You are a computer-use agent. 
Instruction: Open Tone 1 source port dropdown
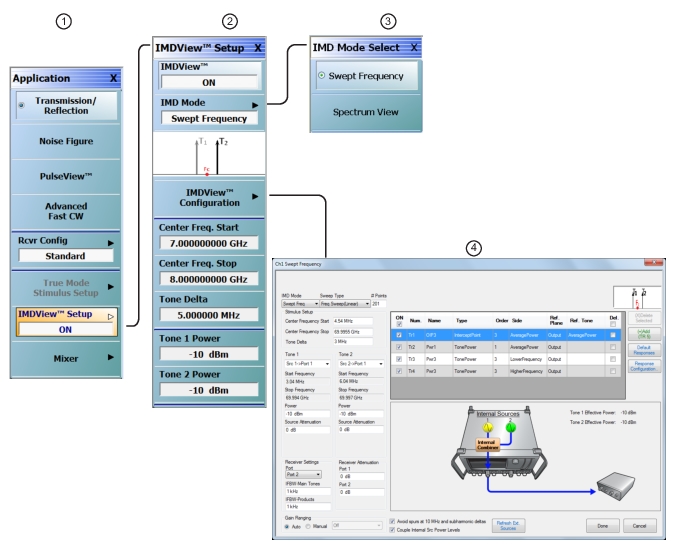(307, 364)
